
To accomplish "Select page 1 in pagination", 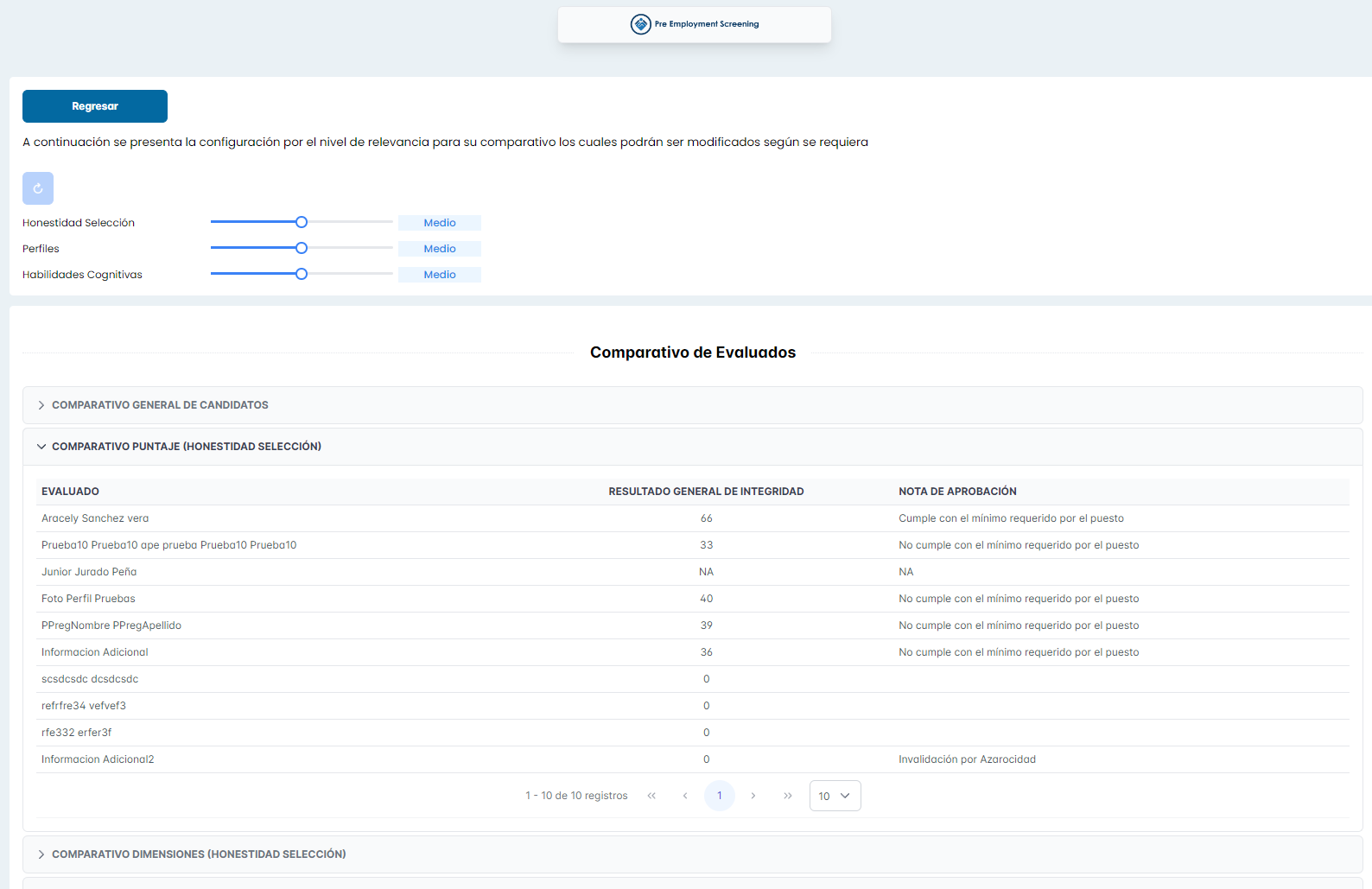I will pyautogui.click(x=719, y=796).
